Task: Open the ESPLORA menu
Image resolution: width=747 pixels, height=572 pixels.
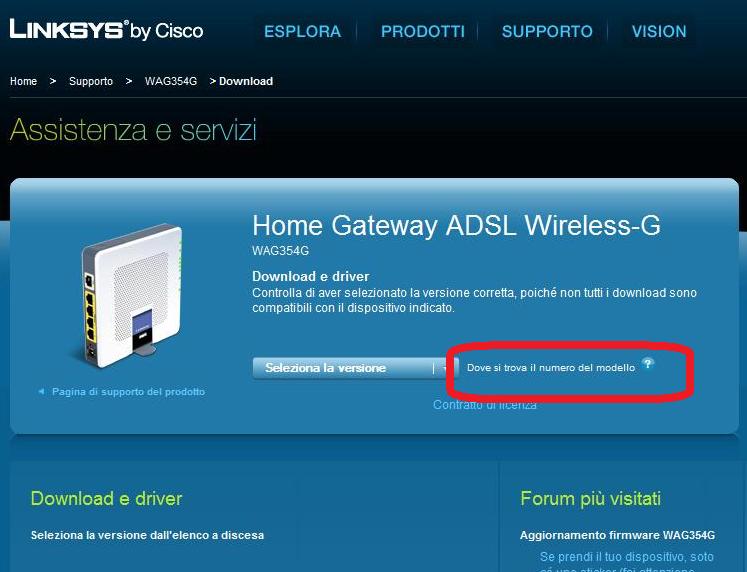Action: coord(303,31)
